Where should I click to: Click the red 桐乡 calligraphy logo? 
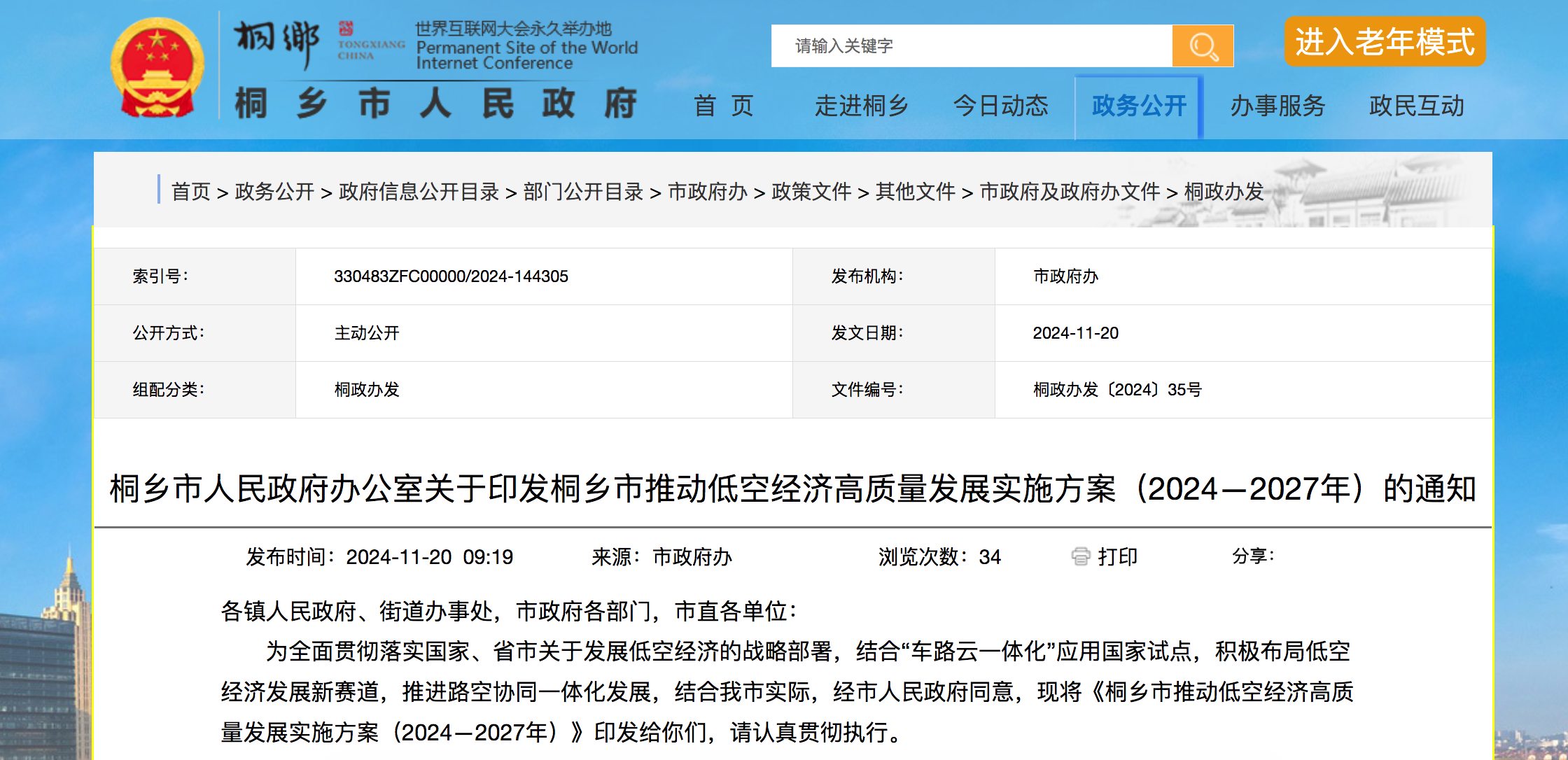[273, 38]
